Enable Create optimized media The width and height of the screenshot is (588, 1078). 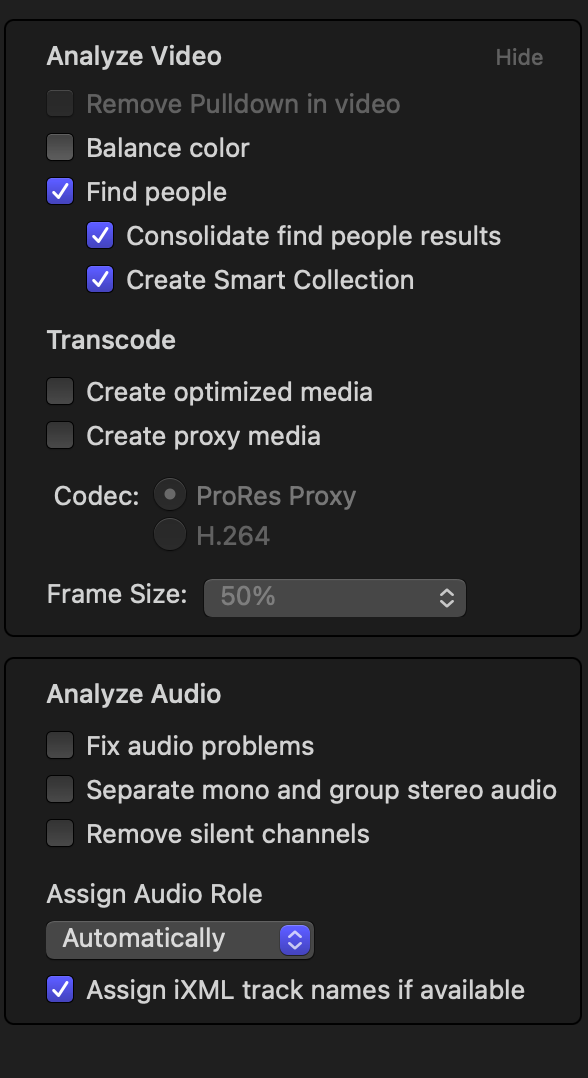point(60,392)
